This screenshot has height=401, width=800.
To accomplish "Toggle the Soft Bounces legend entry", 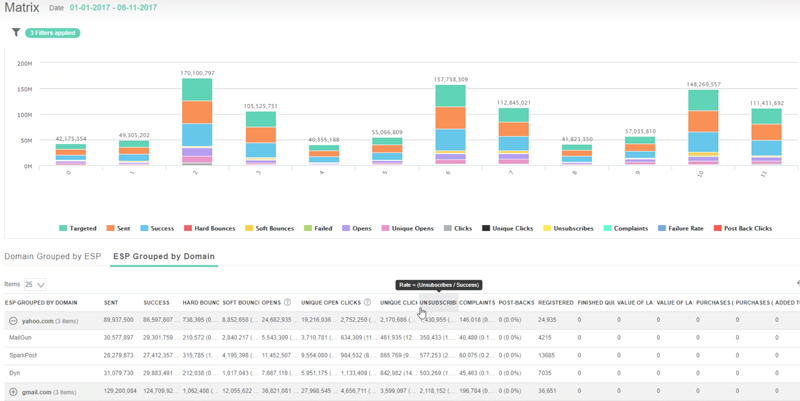I will (x=269, y=229).
